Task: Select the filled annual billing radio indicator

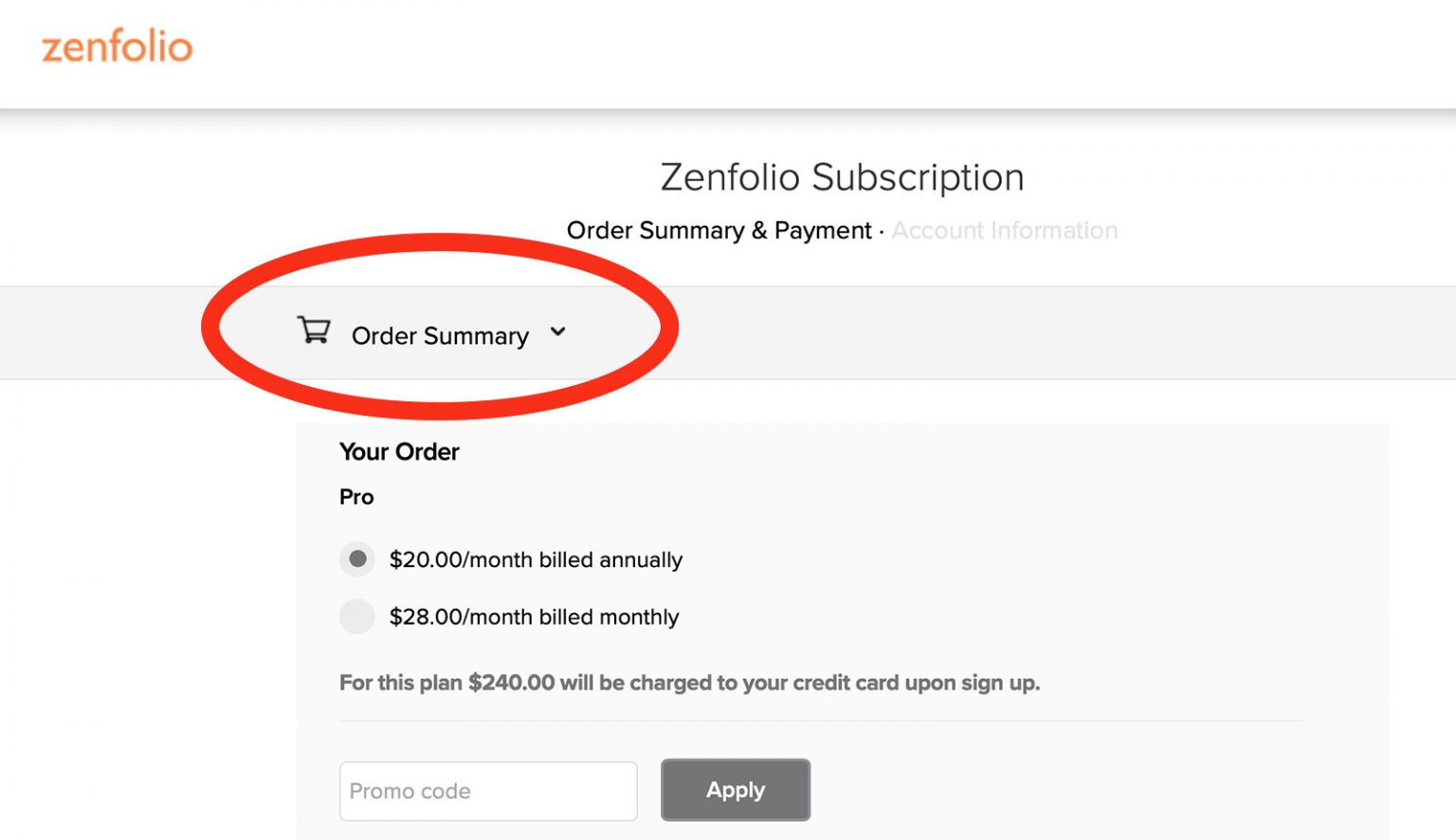Action: pyautogui.click(x=357, y=559)
